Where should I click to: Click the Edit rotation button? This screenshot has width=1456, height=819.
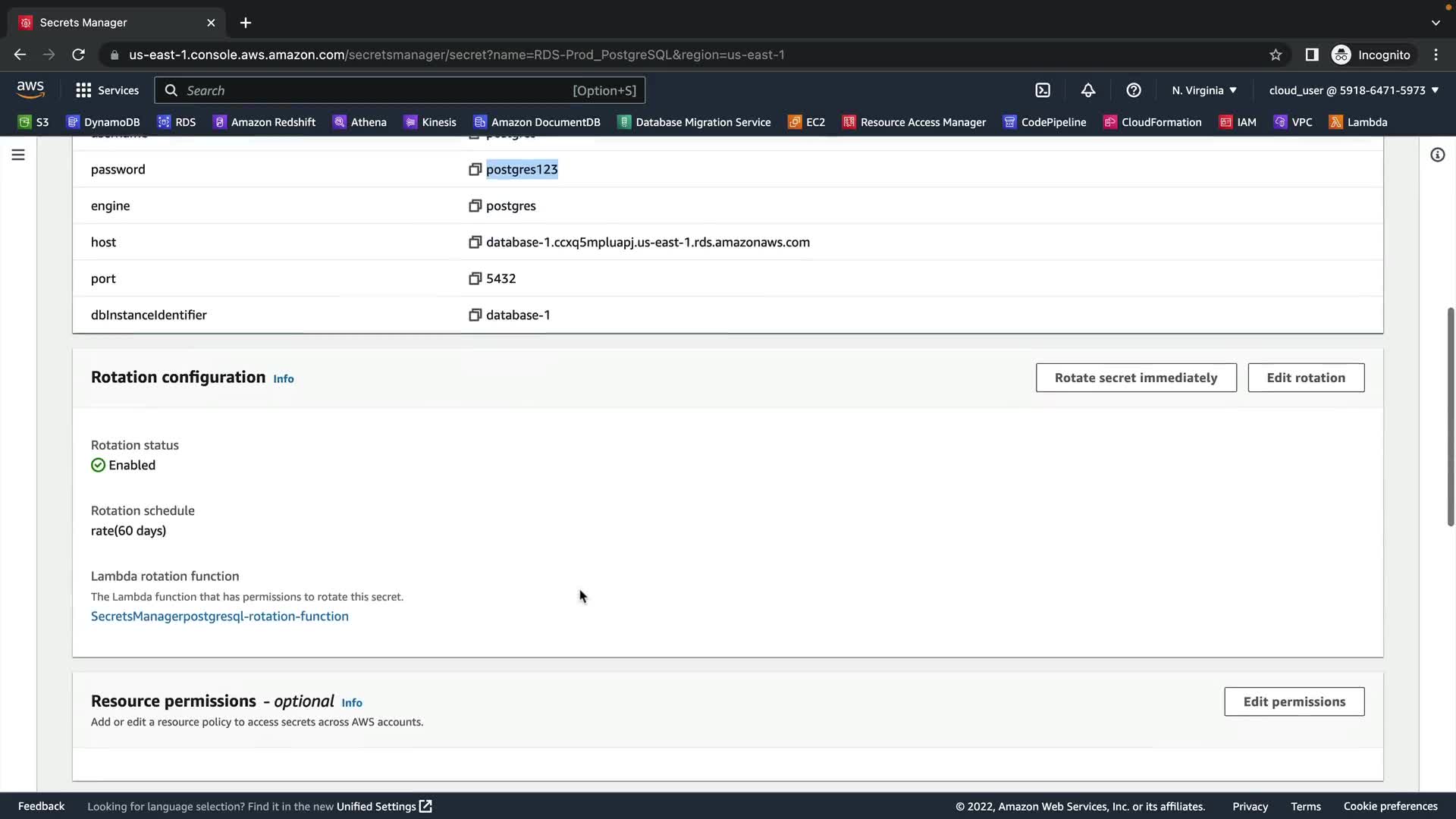pos(1305,378)
